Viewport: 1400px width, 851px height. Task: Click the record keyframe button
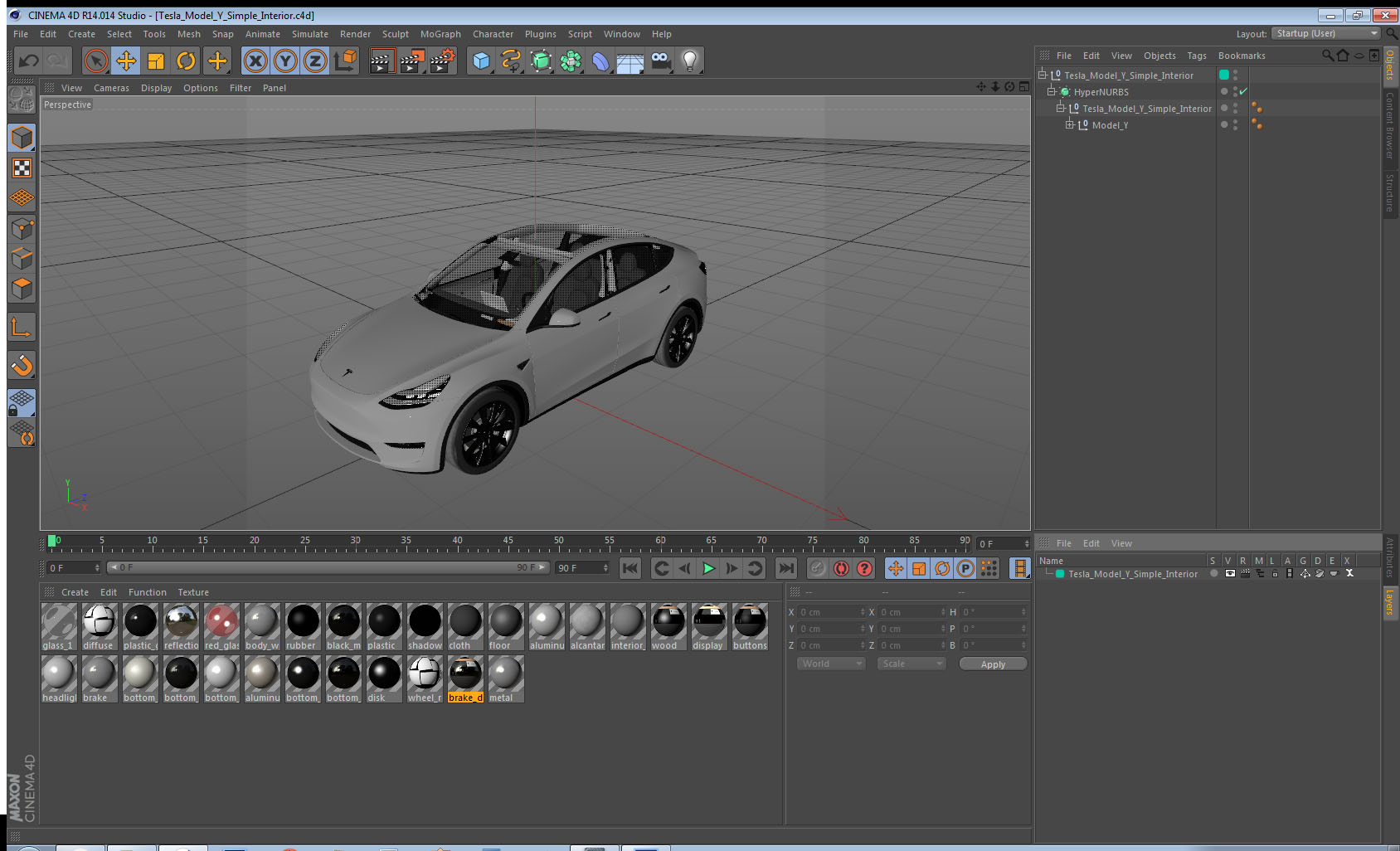coord(818,568)
